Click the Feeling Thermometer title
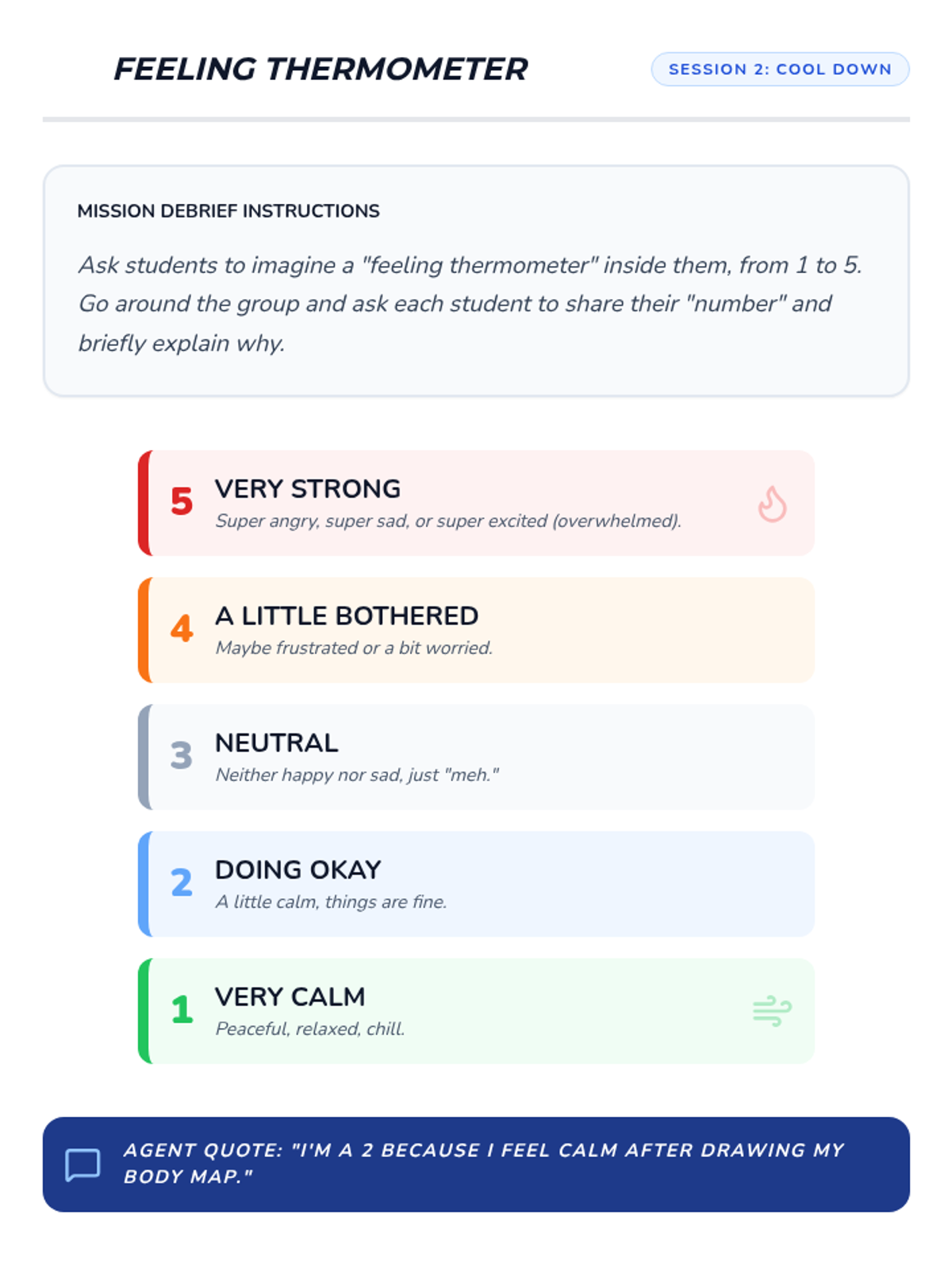This screenshot has height=1270, width=952. pyautogui.click(x=321, y=69)
